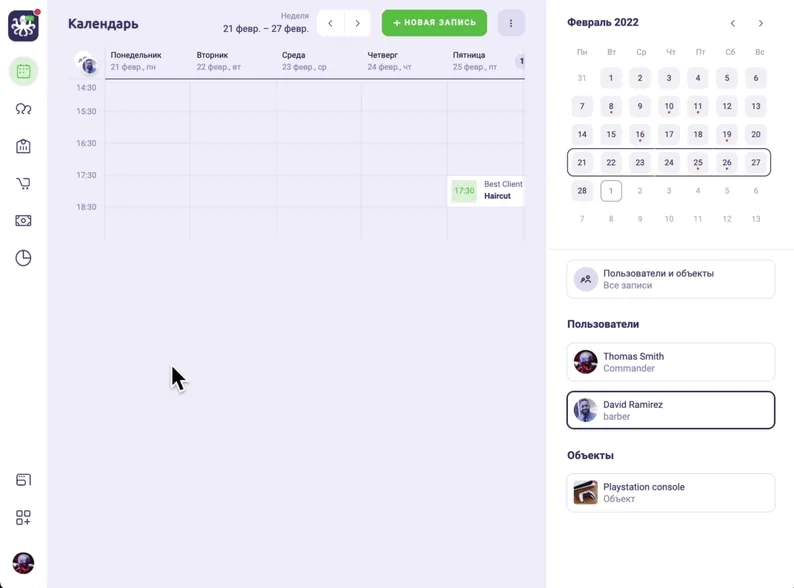Image resolution: width=794 pixels, height=588 pixels.
Task: Open the shopping cart icon in sidebar
Action: click(23, 183)
